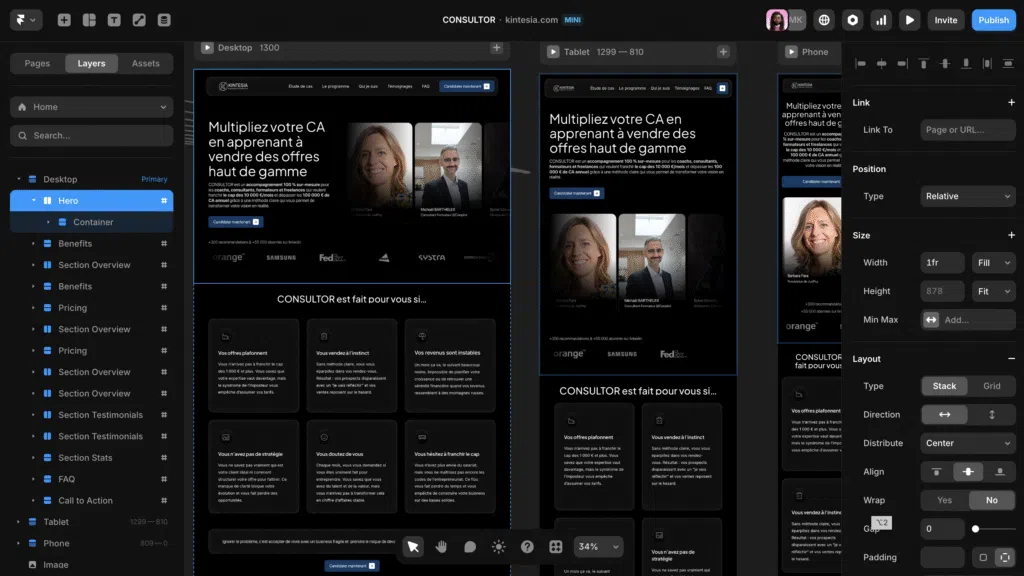Select the Hand tool in the bottom toolbar
1024x576 pixels.
point(442,546)
